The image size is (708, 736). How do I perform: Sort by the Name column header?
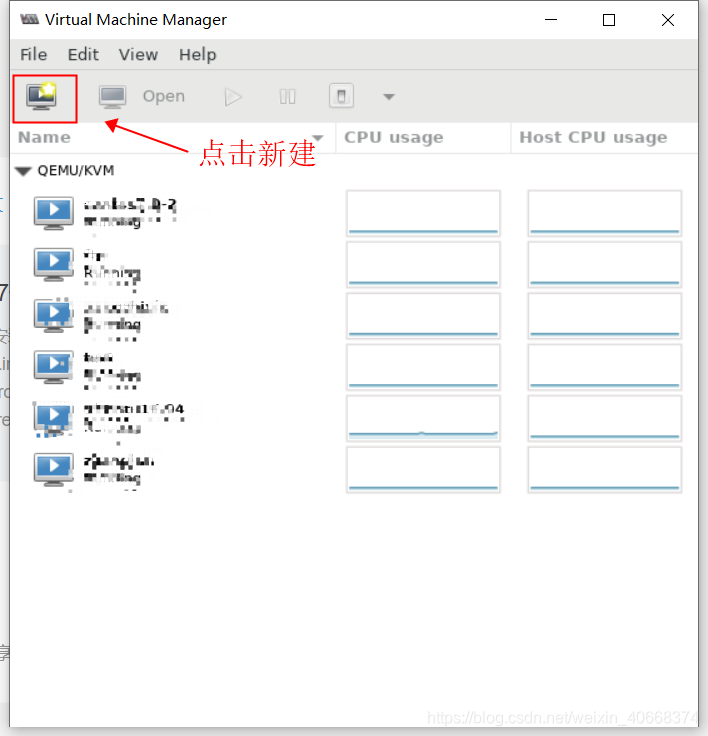coord(172,138)
